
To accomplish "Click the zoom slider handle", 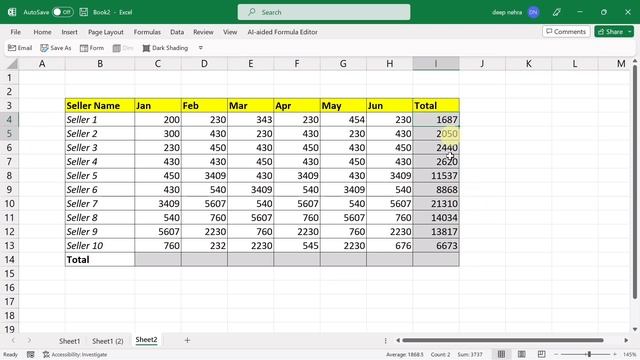I will 589,354.
